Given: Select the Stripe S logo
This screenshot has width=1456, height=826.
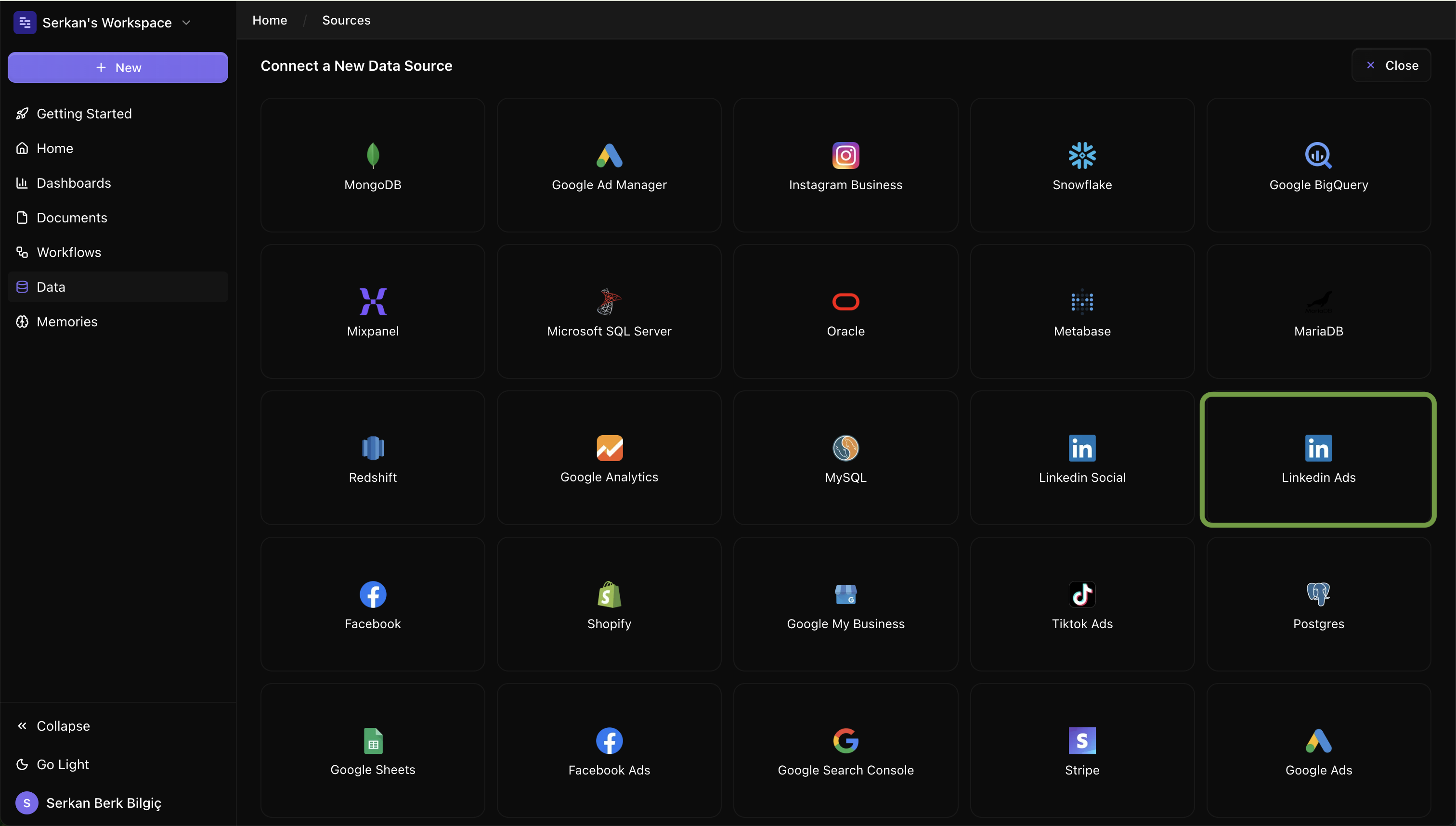Looking at the screenshot, I should (1082, 741).
